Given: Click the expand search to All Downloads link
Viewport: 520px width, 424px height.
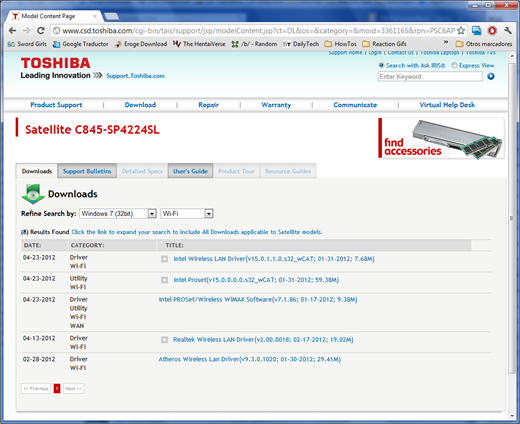Looking at the screenshot, I should [197, 232].
